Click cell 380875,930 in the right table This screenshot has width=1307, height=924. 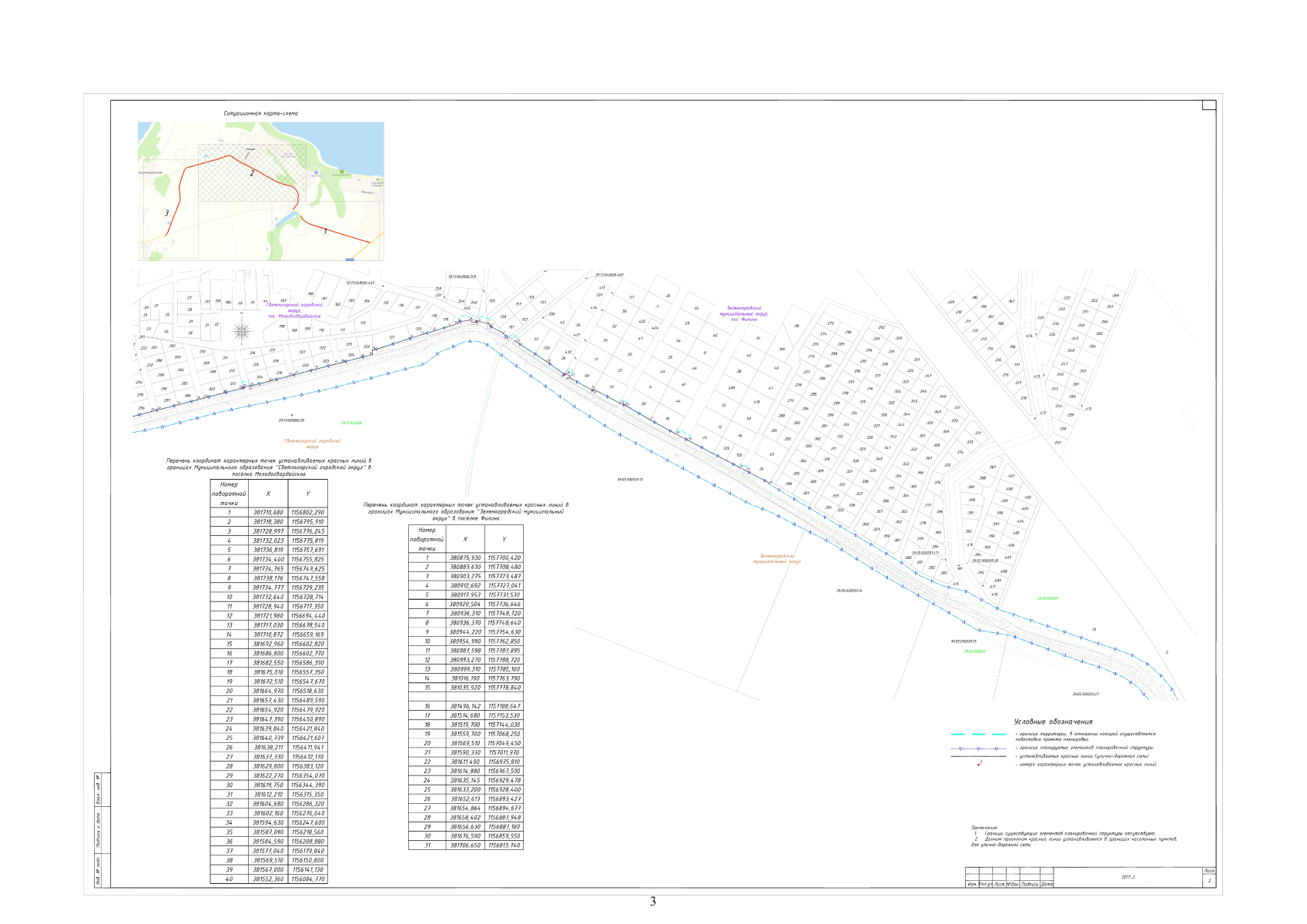(x=465, y=557)
